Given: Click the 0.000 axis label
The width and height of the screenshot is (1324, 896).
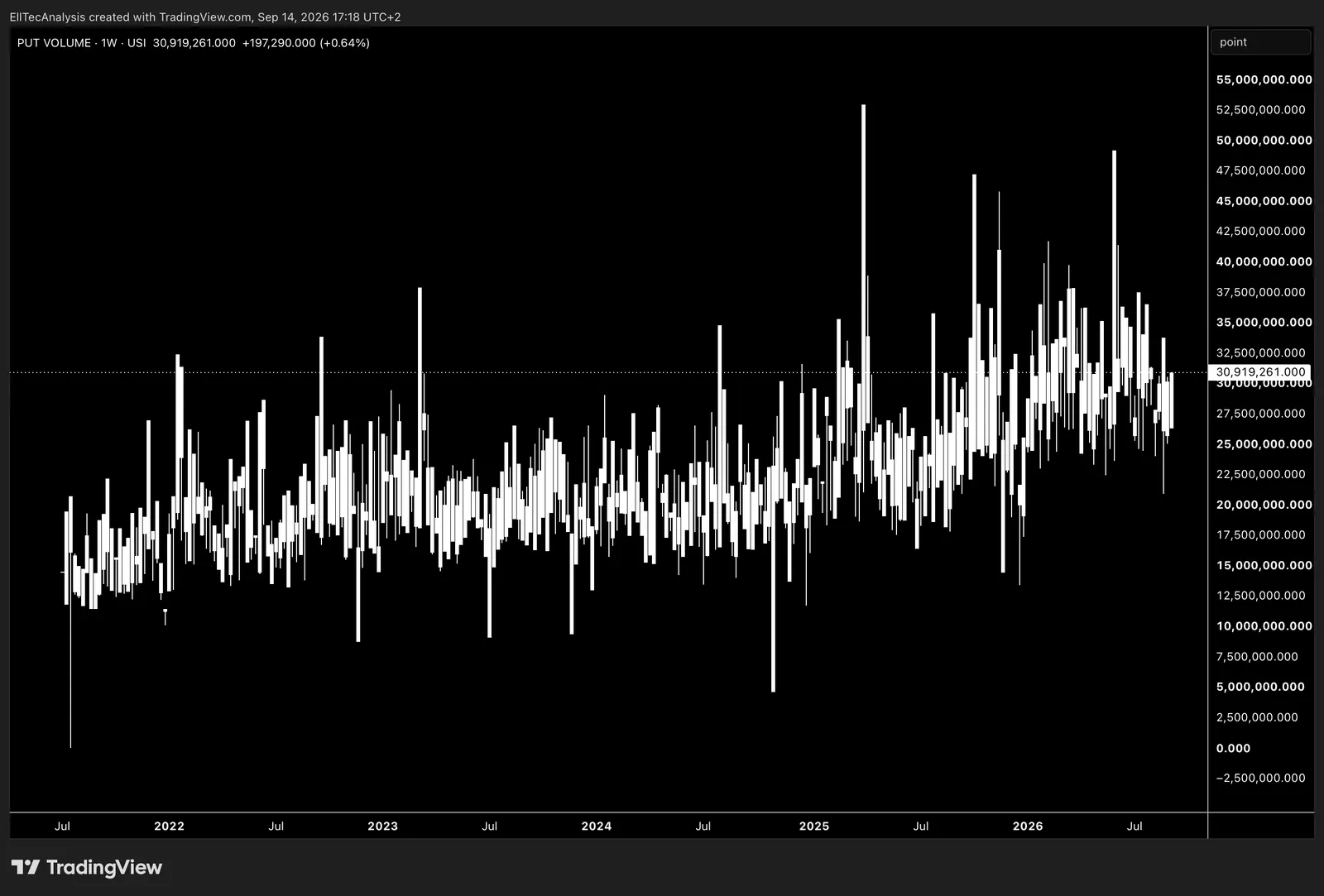Looking at the screenshot, I should point(1233,748).
